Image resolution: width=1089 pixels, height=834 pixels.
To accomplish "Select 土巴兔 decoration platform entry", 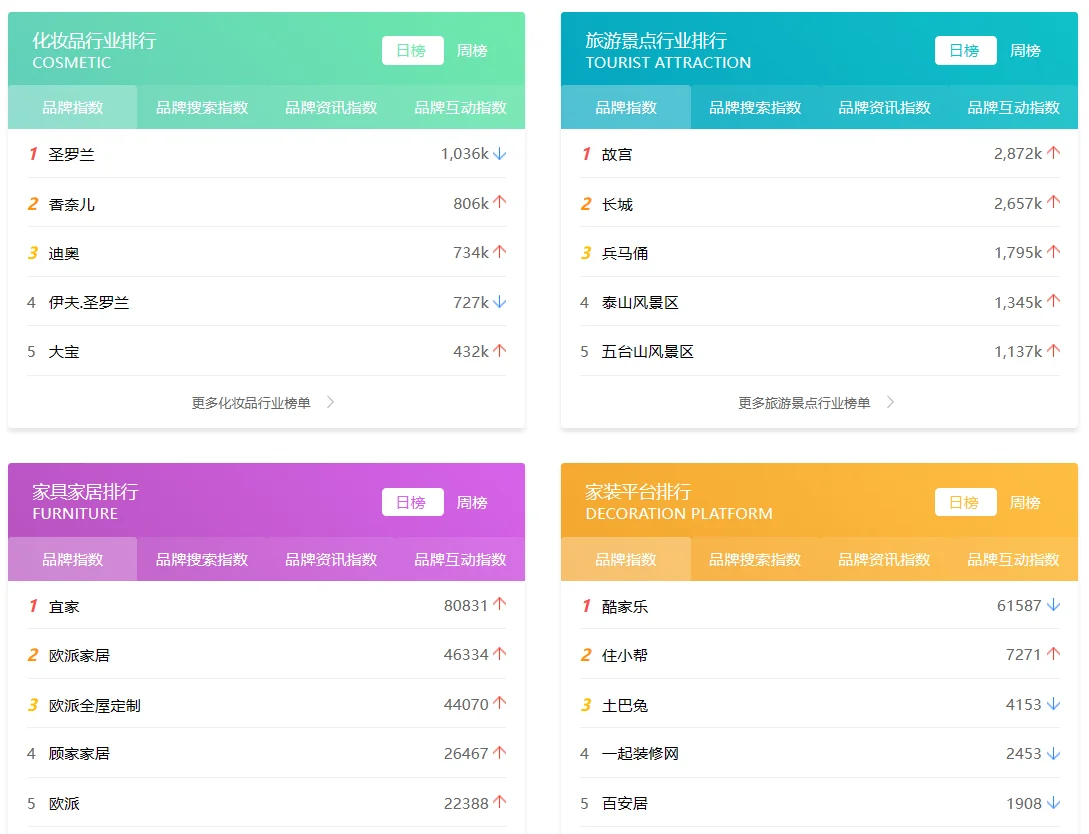I will [624, 706].
